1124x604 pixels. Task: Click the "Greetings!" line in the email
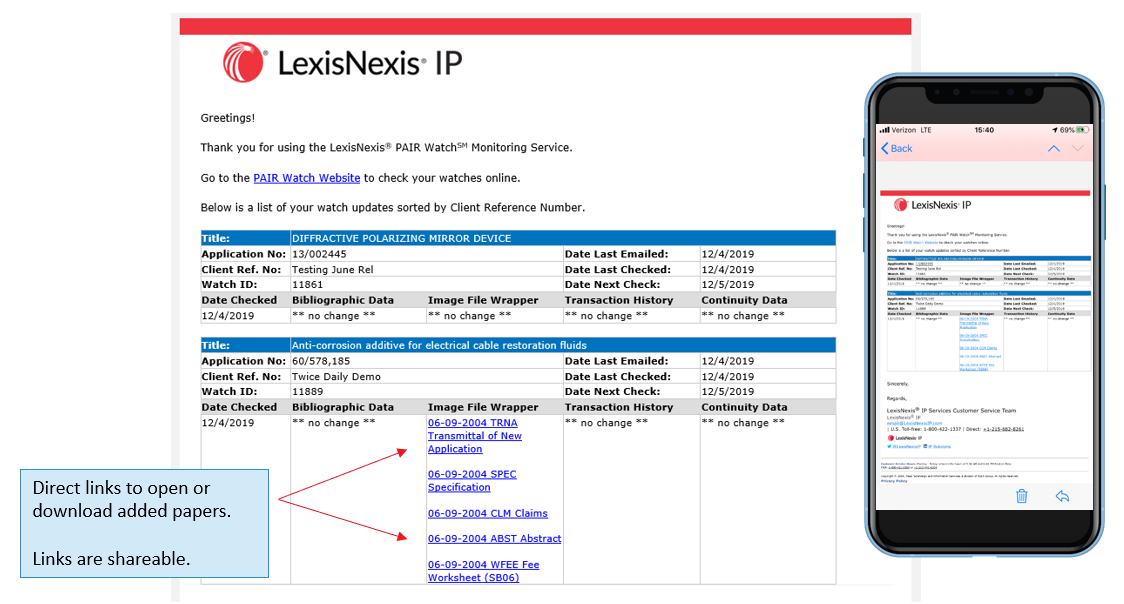tap(228, 118)
